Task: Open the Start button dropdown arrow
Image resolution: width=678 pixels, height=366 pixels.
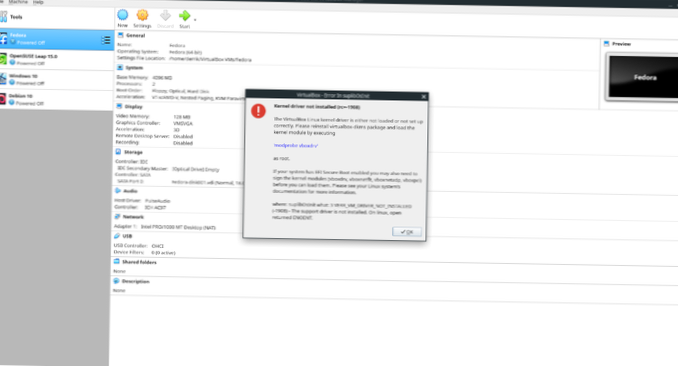Action: [195, 20]
